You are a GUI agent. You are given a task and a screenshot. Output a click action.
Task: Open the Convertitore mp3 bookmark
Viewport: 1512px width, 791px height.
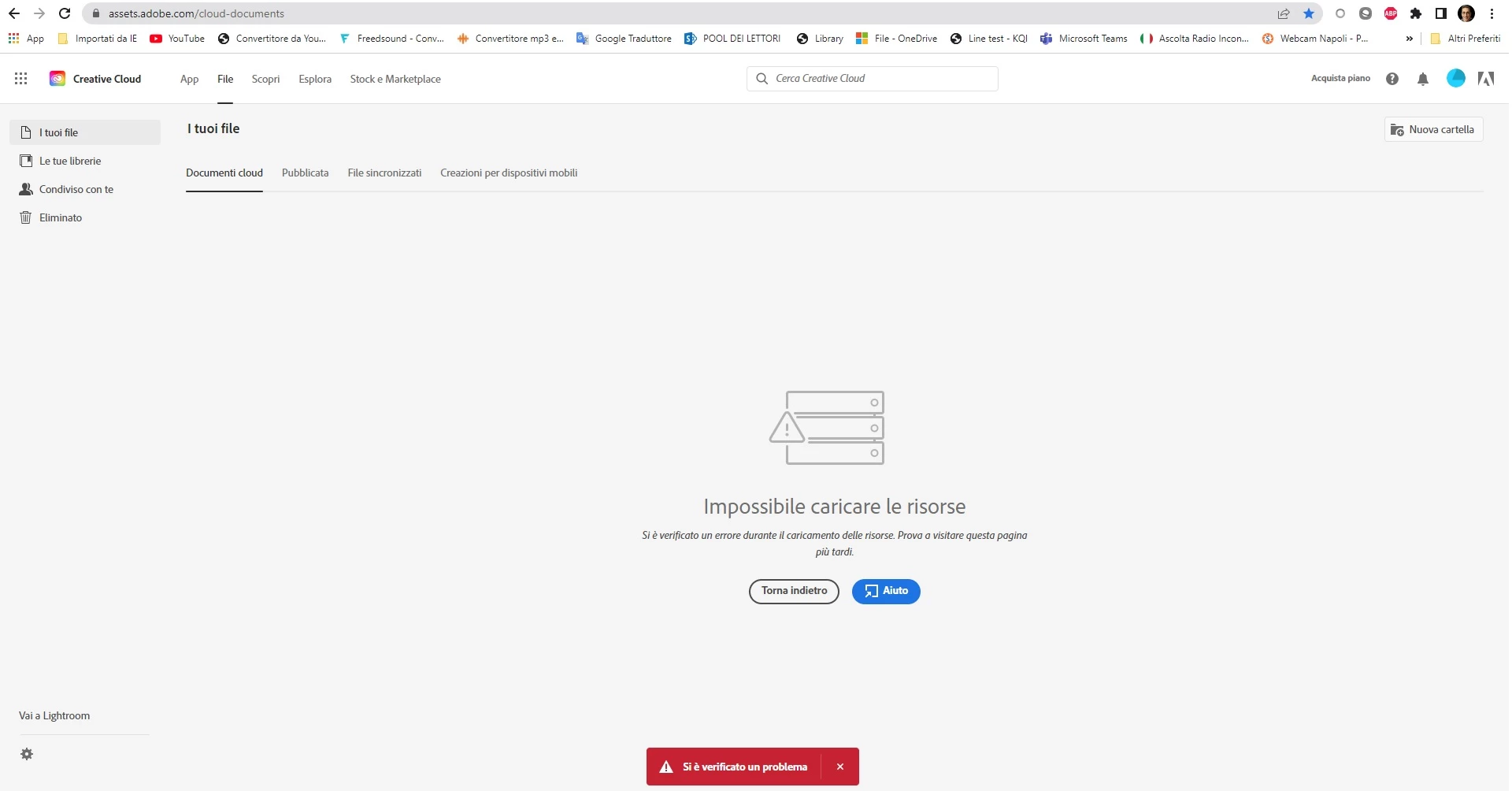pyautogui.click(x=510, y=39)
